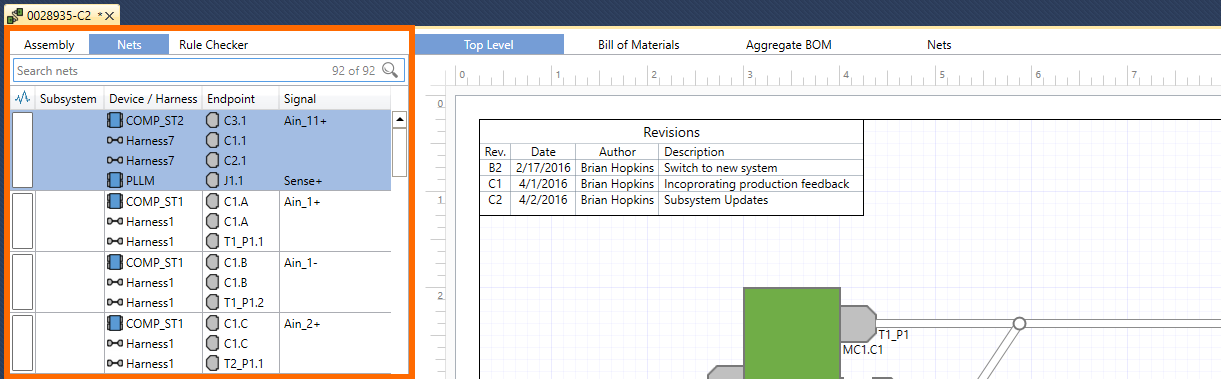Select endpoint C1.B in COMP_ST1 row
Viewport: 1221px width, 379px height.
point(236,262)
